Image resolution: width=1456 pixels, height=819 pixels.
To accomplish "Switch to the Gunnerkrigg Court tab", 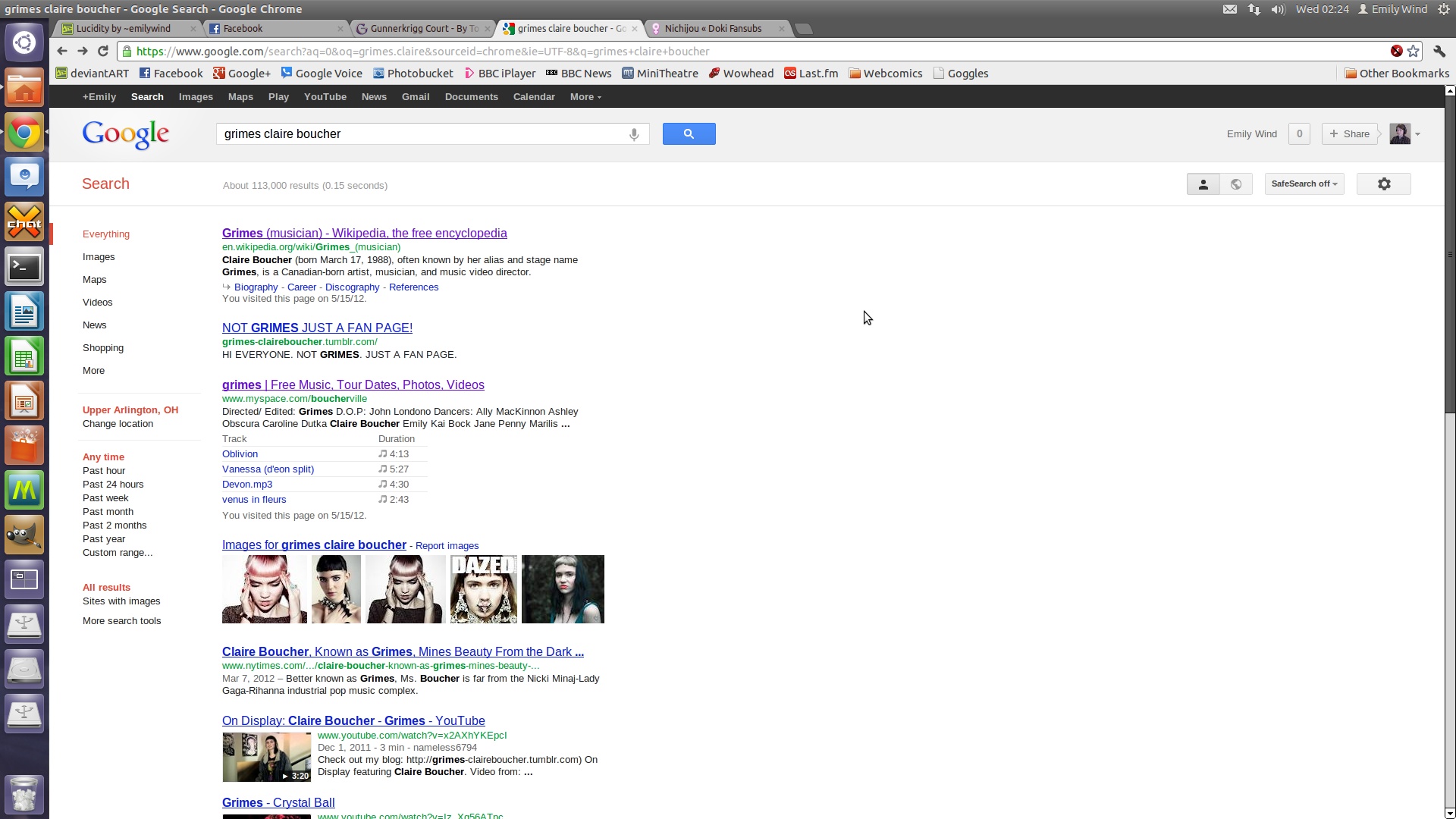I will pos(423,29).
